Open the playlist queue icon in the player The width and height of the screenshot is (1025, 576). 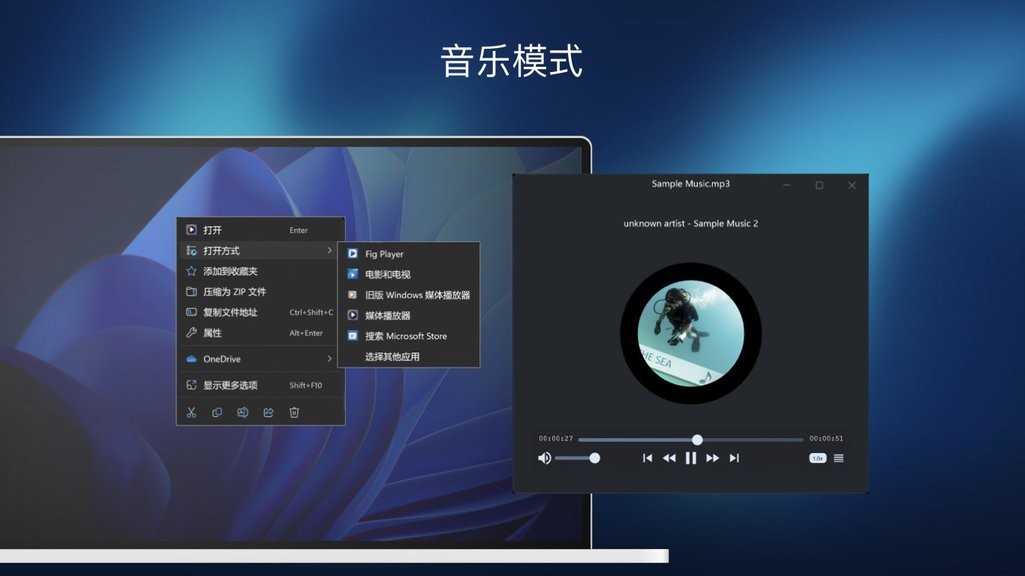pos(840,457)
